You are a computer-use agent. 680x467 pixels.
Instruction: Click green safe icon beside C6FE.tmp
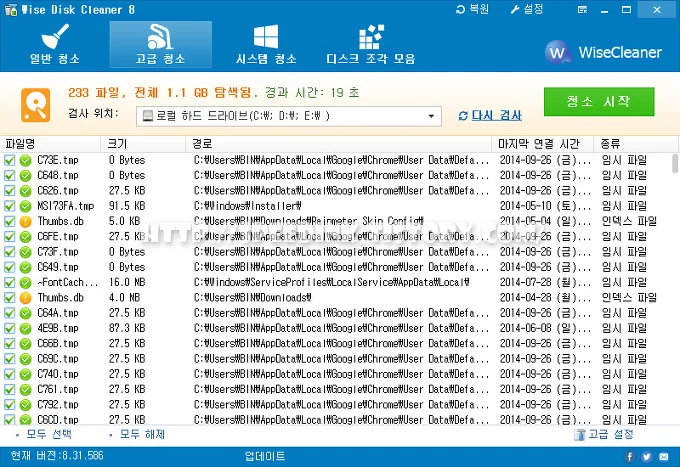26,237
